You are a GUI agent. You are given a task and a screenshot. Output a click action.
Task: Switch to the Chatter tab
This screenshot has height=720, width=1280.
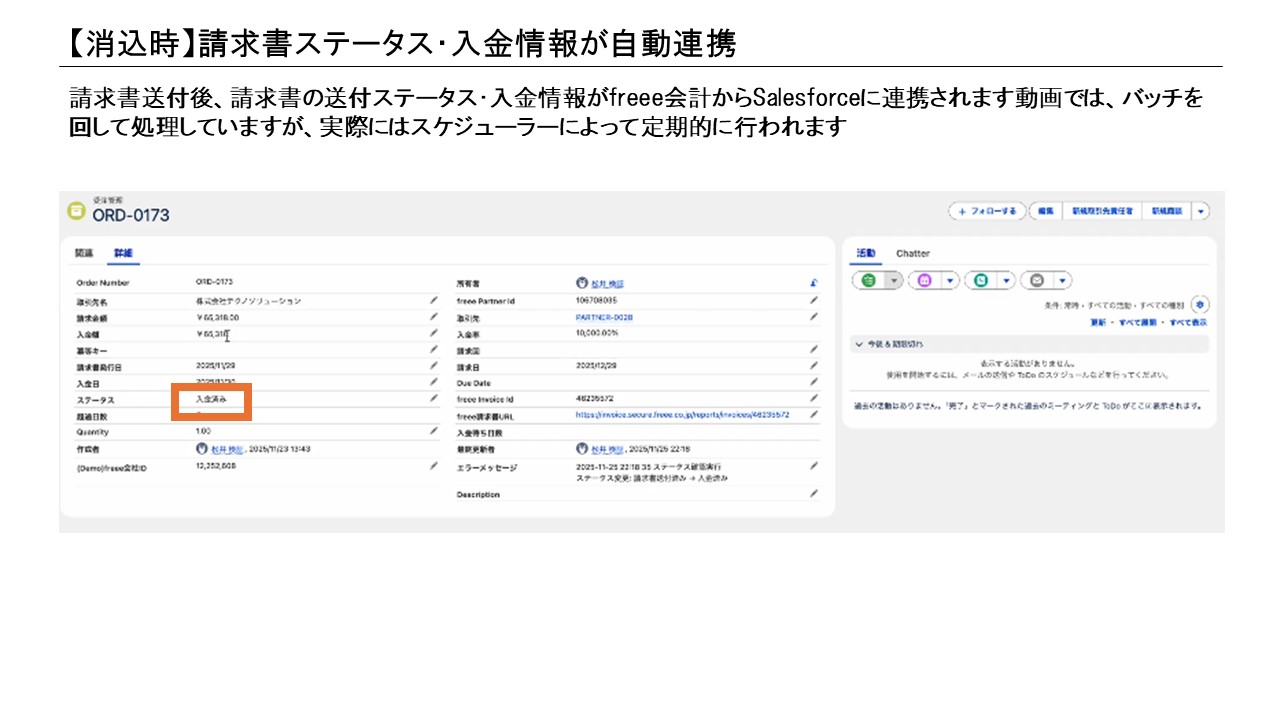(x=913, y=253)
